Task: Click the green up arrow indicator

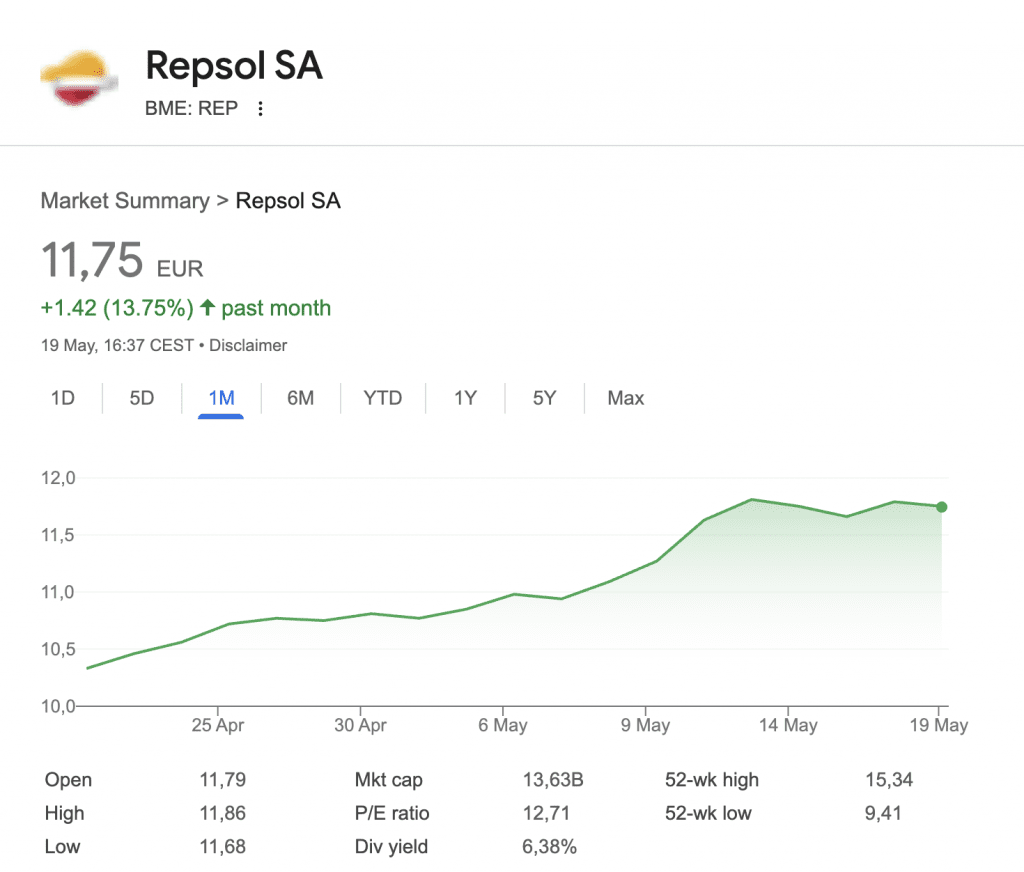Action: 207,308
